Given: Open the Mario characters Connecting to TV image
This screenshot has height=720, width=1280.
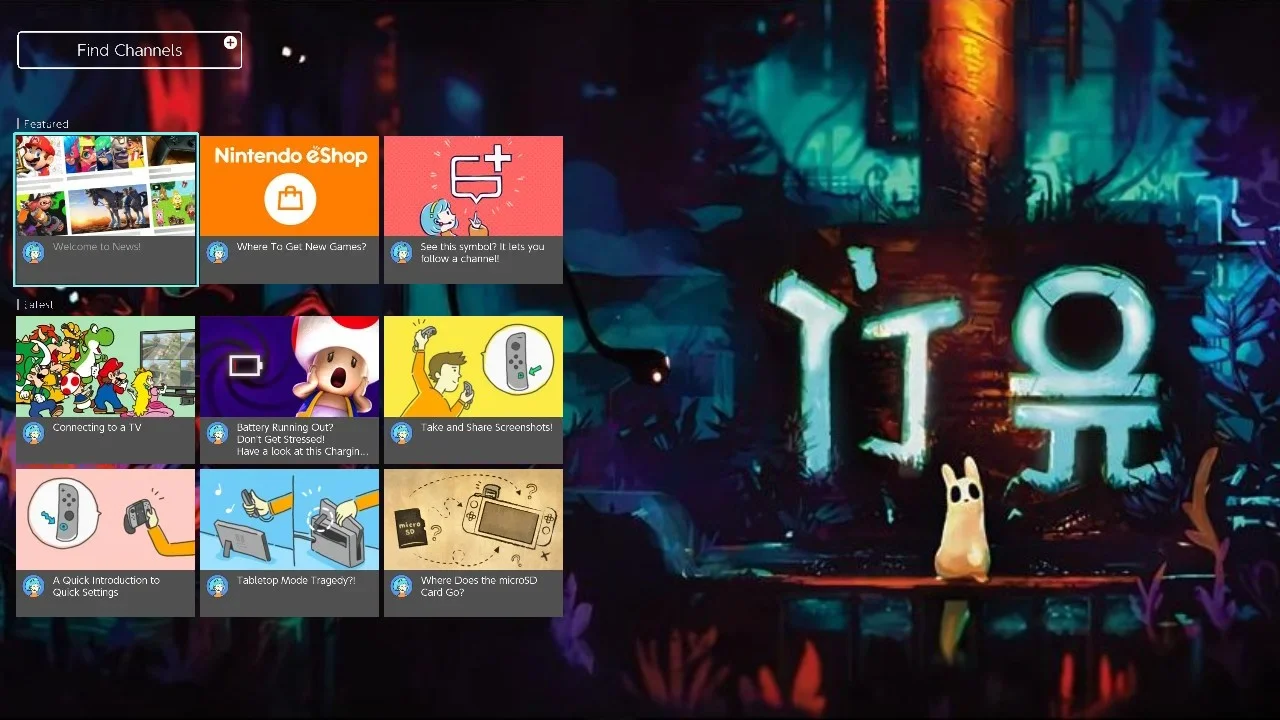Looking at the screenshot, I should [x=106, y=366].
